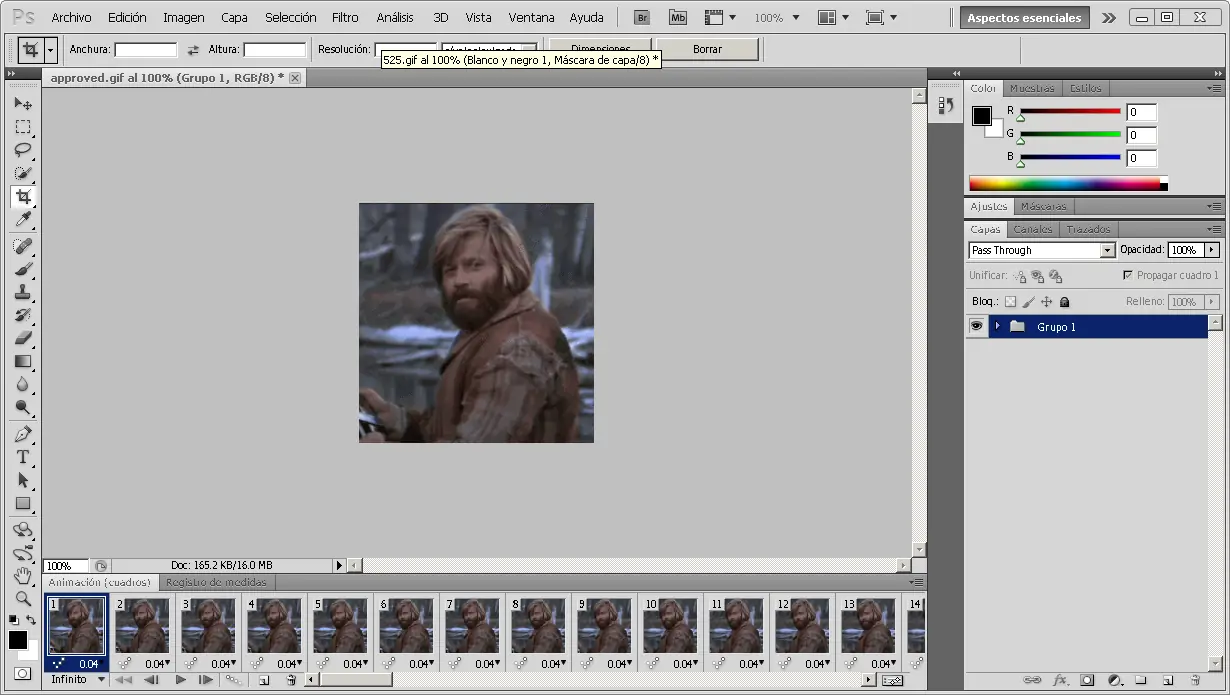Toggle lock image pixels brush icon
This screenshot has height=695, width=1230.
click(1028, 302)
